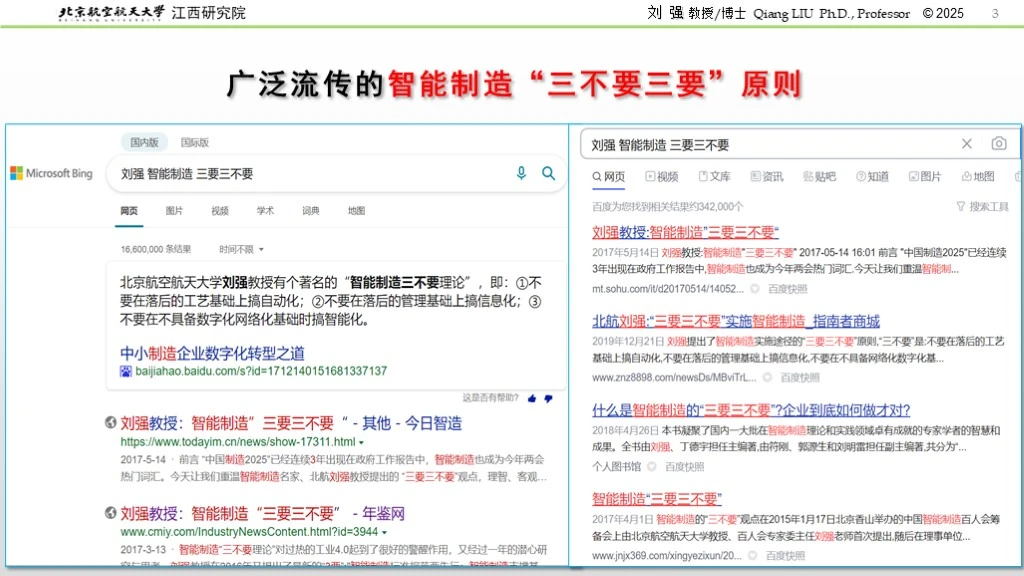Click circle icon after www.znz8898.com URL
Screen dimensions: 1024x576
coord(767,377)
